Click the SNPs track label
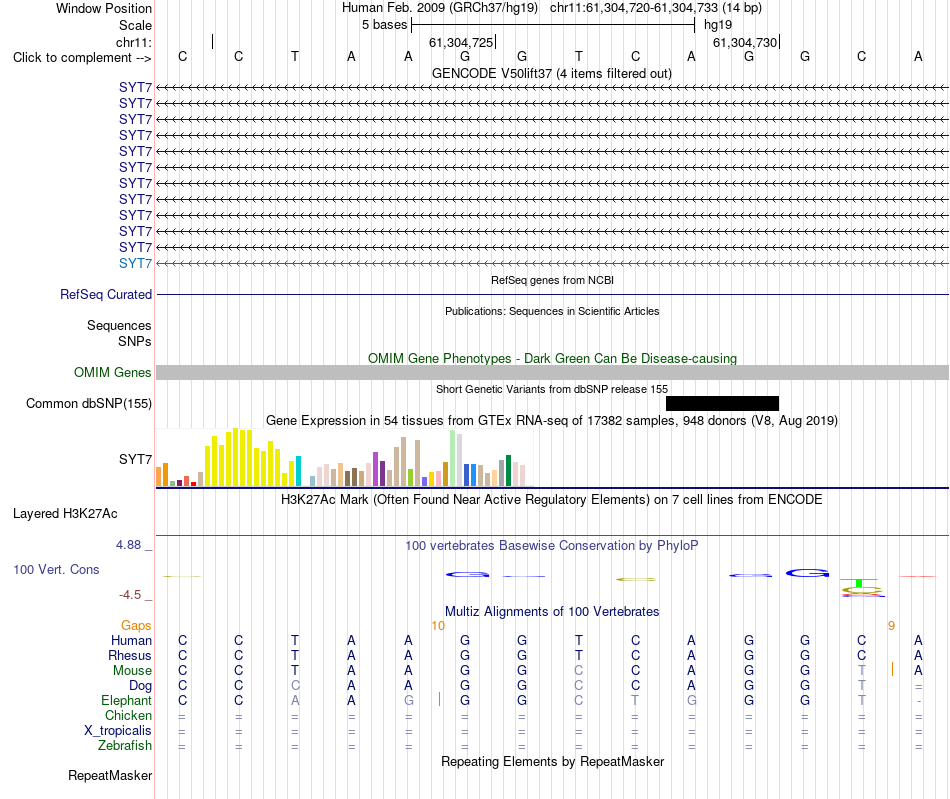The height and width of the screenshot is (799, 950). click(x=135, y=342)
